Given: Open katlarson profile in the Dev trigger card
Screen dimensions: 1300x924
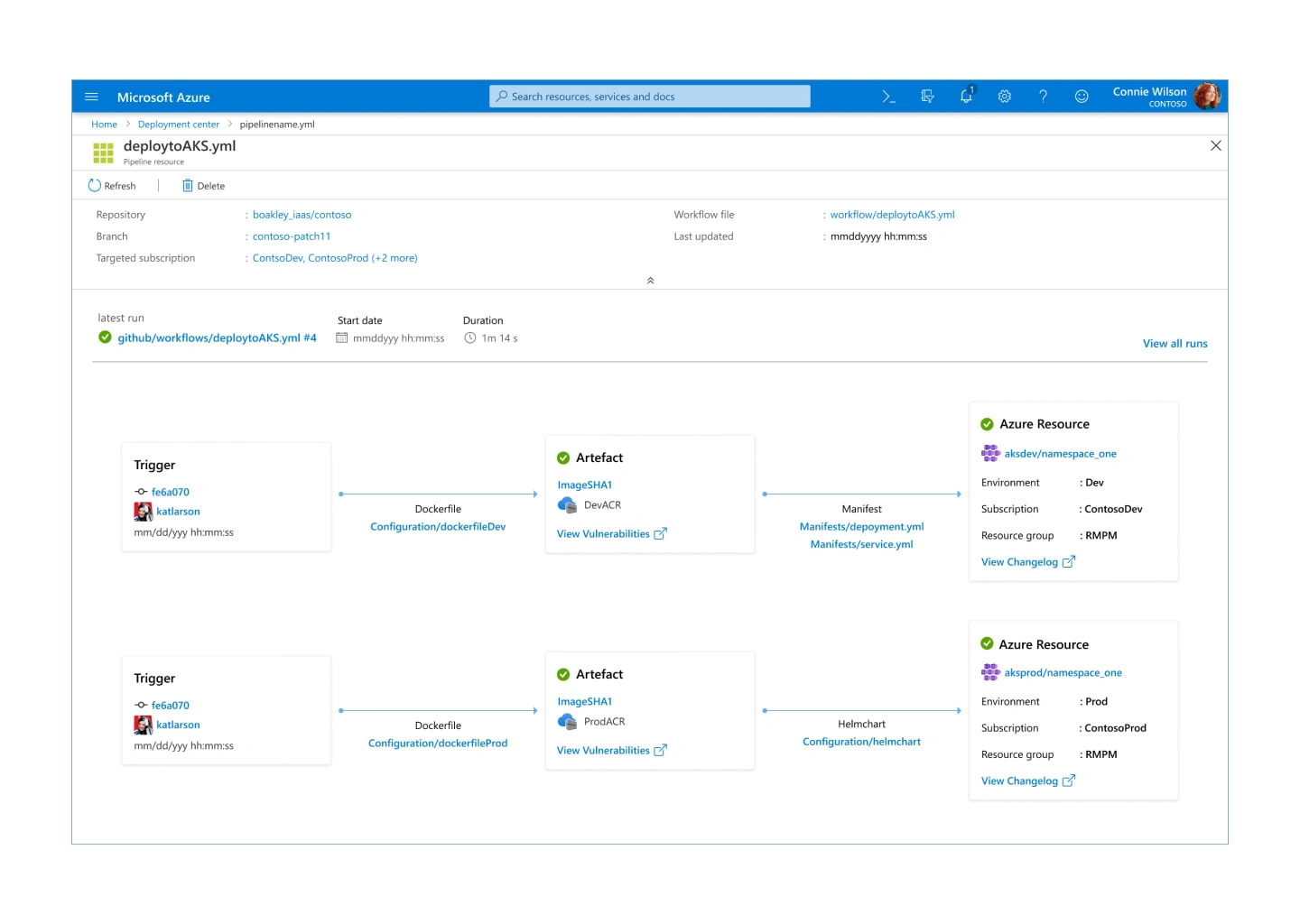Looking at the screenshot, I should coord(178,512).
